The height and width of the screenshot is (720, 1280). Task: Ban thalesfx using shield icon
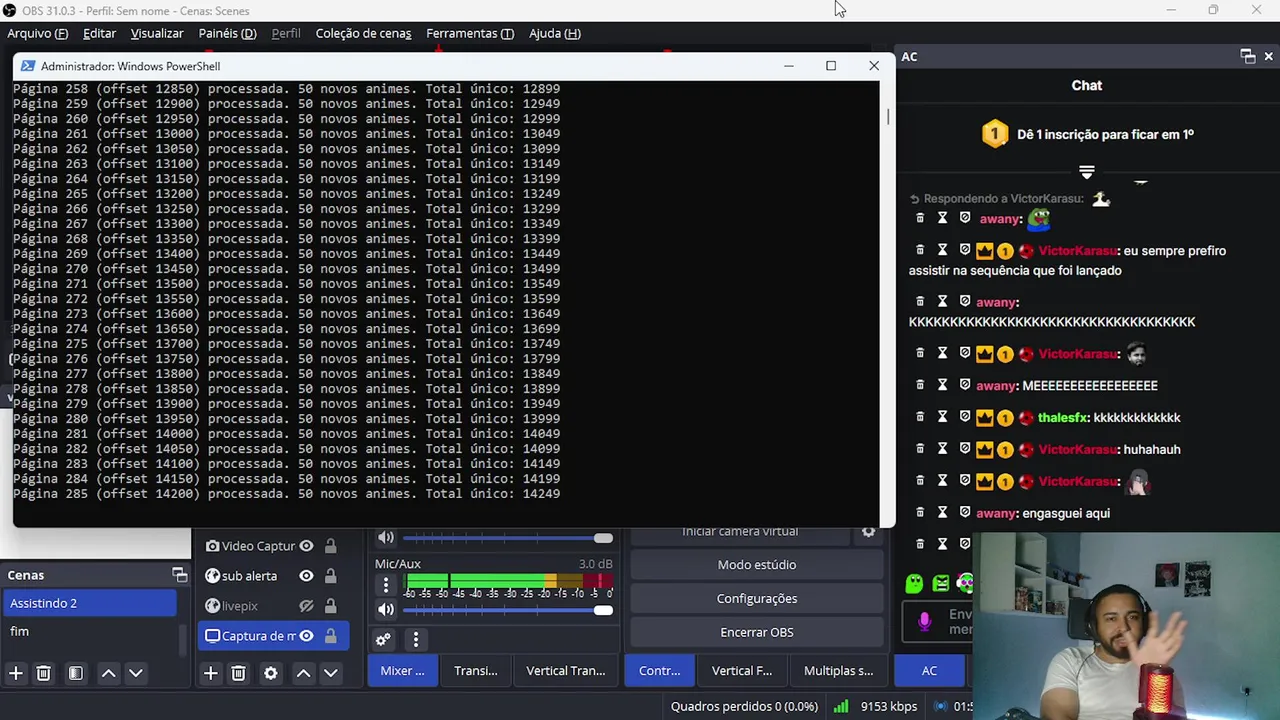pyautogui.click(x=965, y=417)
